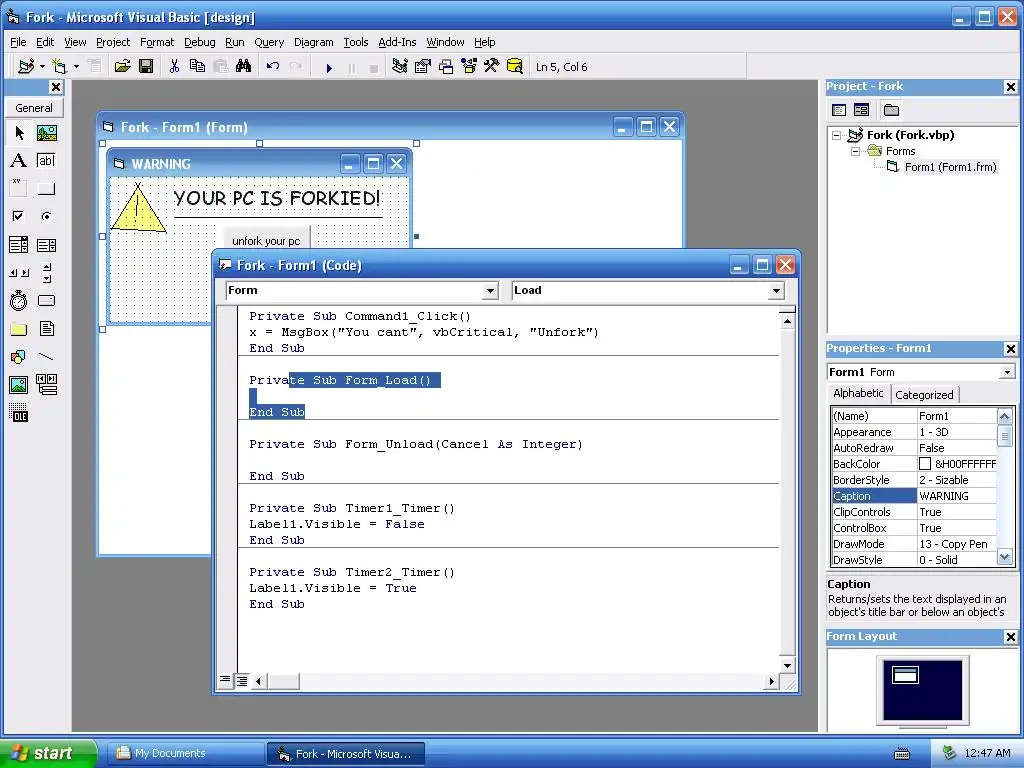
Task: Select the ComboBox tool
Action: pyautogui.click(x=19, y=245)
